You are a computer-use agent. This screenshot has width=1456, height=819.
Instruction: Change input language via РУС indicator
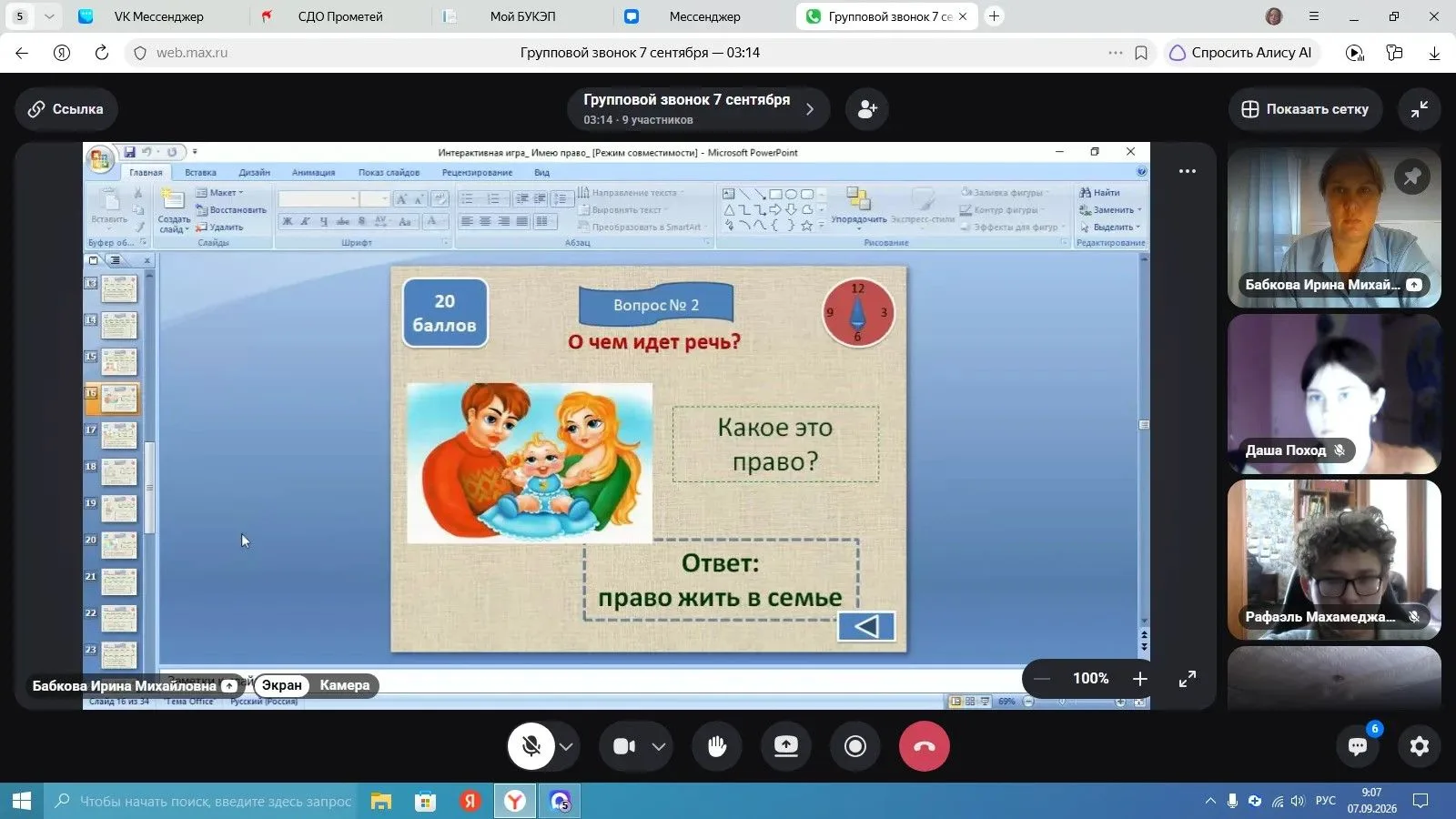coord(1326,801)
